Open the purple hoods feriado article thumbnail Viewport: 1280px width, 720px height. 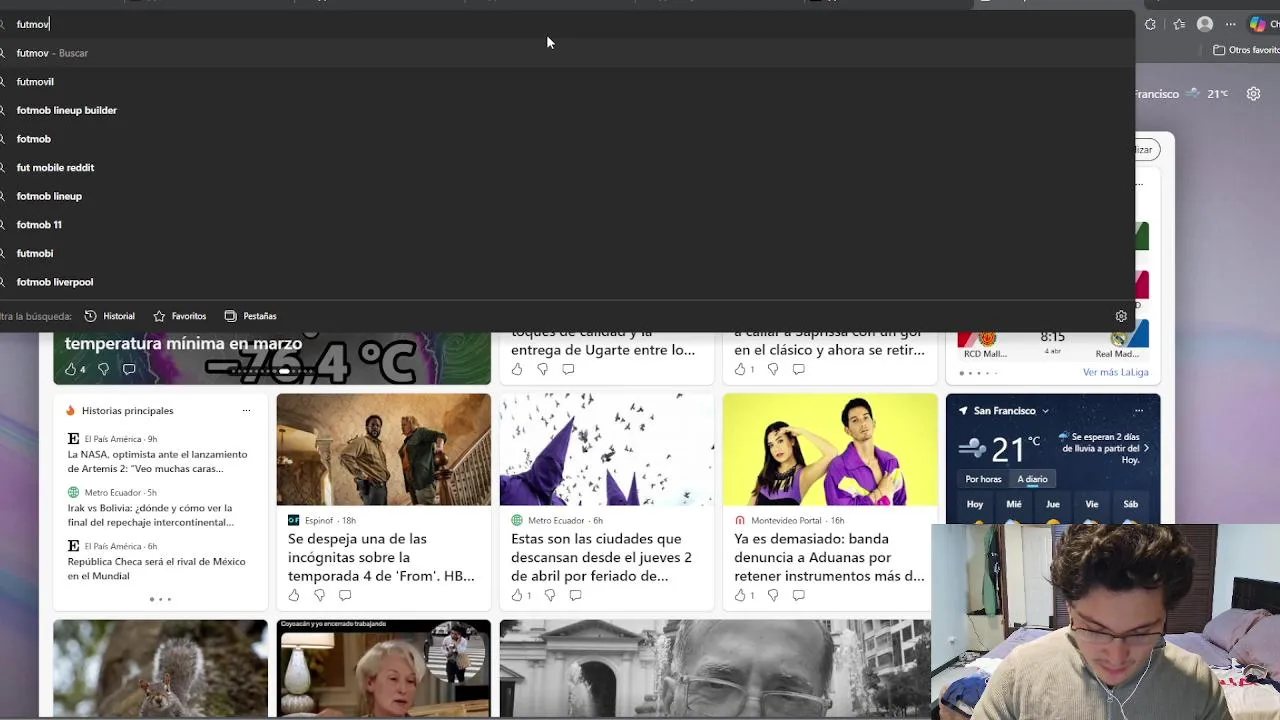point(607,450)
